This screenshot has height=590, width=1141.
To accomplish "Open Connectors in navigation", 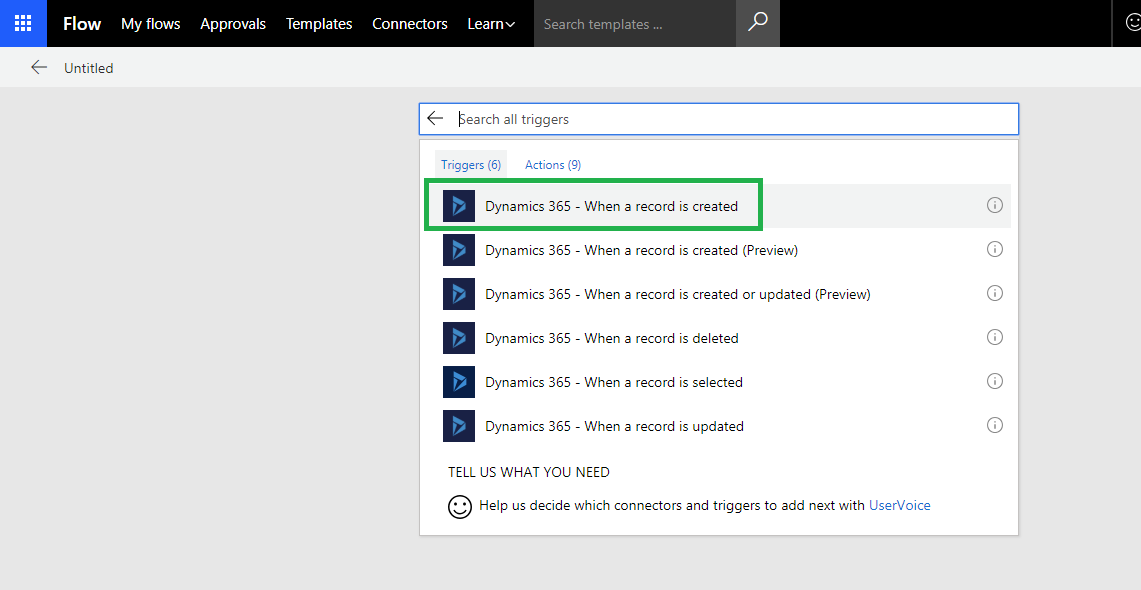I will [410, 24].
